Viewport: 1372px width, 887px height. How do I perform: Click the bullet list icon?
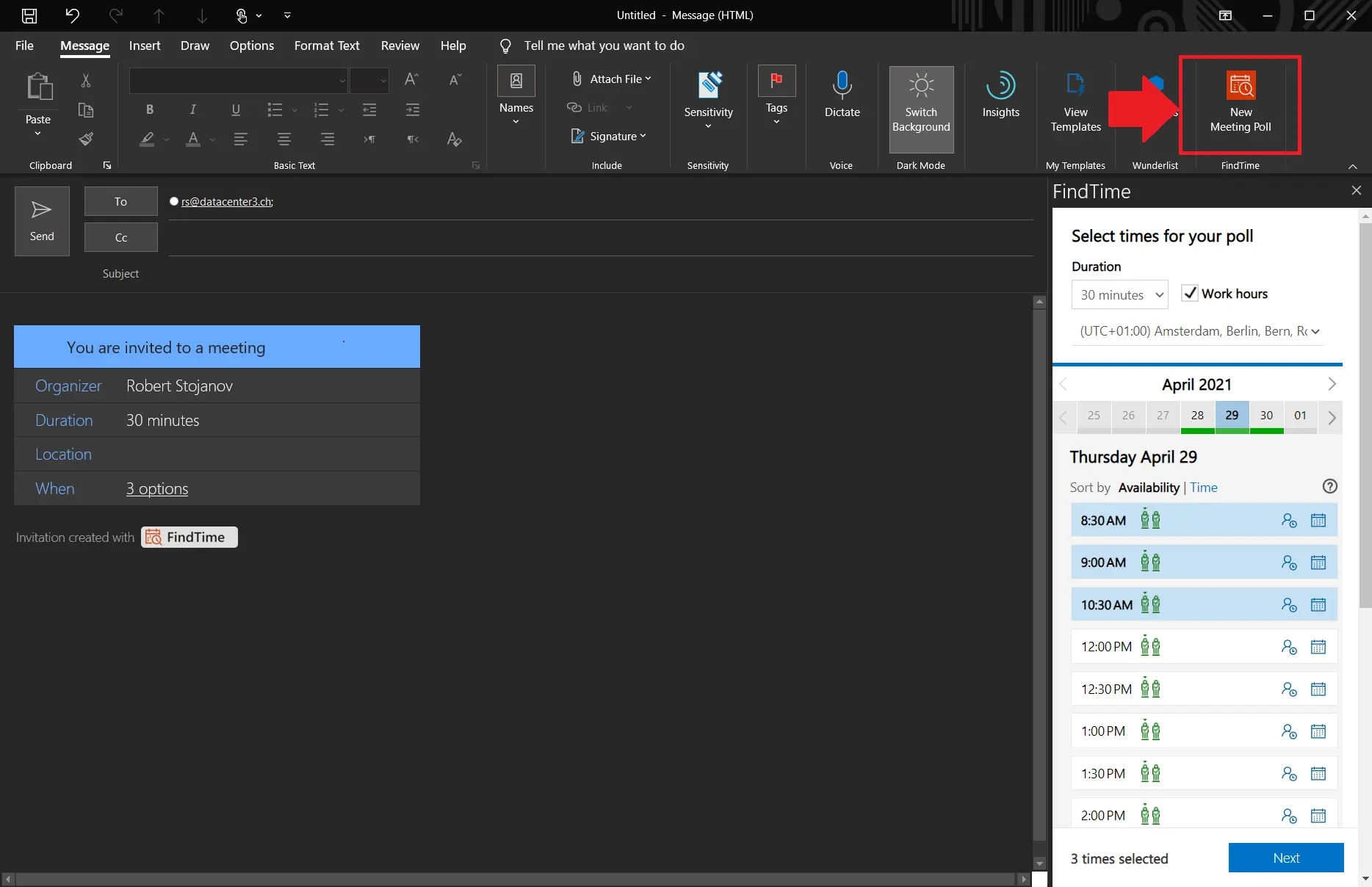pyautogui.click(x=275, y=109)
